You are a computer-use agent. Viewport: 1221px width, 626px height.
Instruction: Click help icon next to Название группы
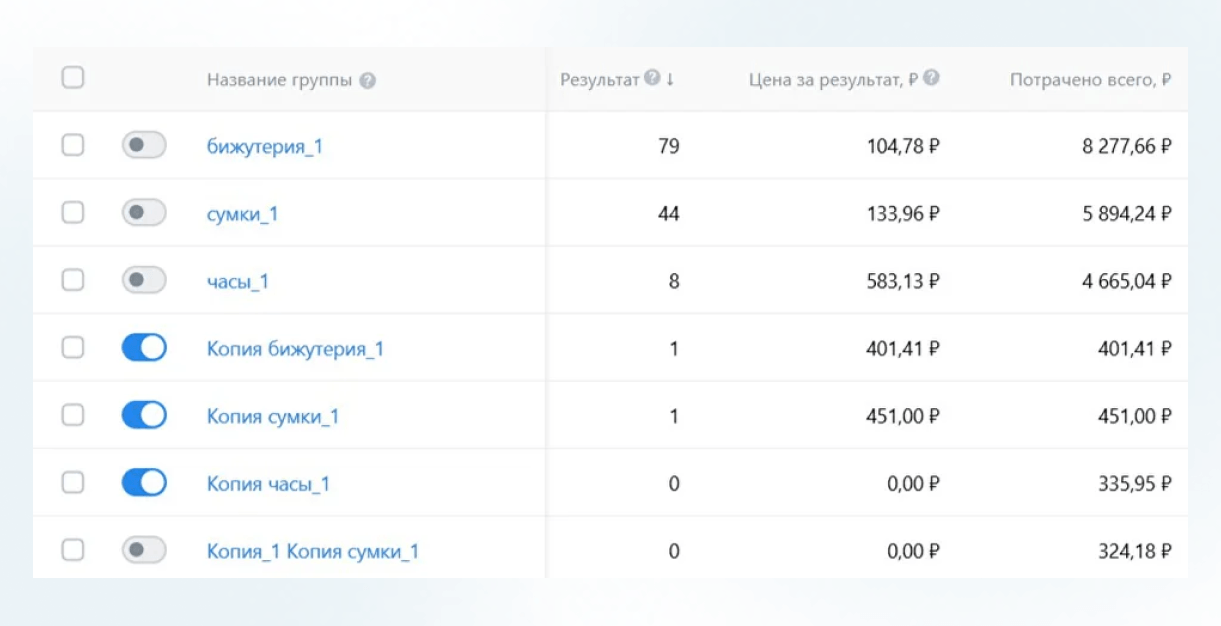[368, 81]
